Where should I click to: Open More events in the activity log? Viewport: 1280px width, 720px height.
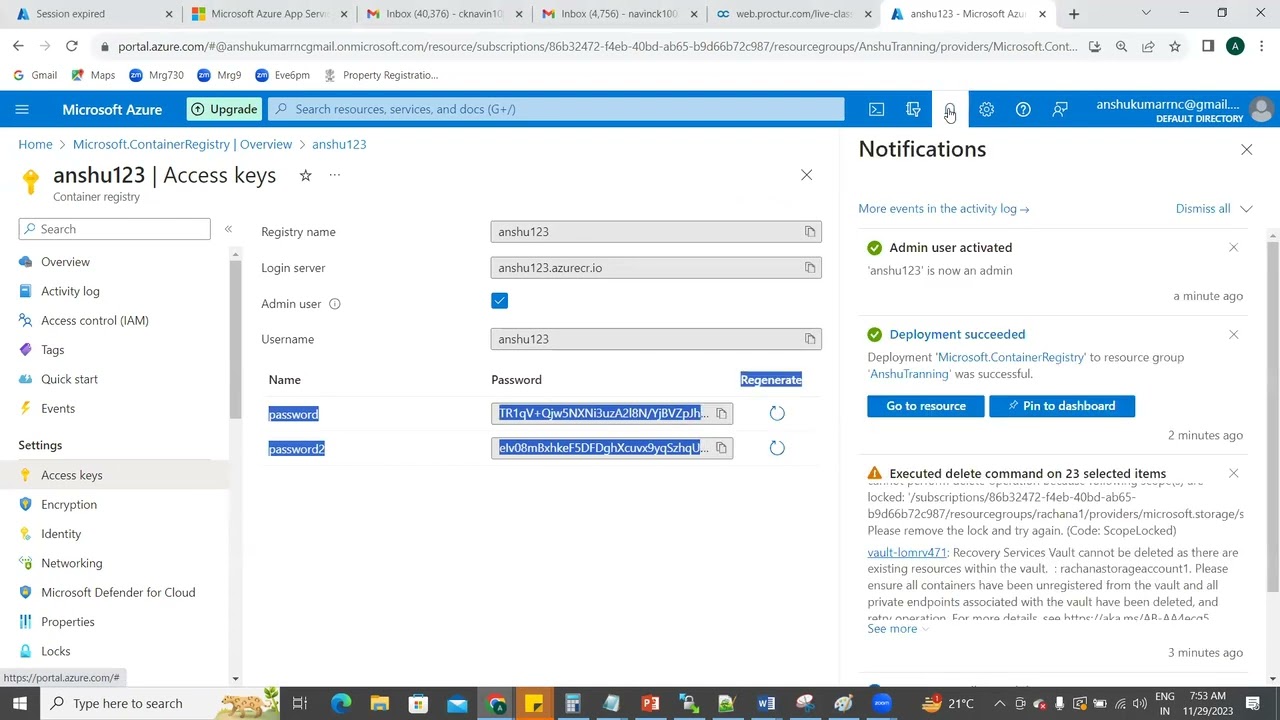tap(943, 209)
